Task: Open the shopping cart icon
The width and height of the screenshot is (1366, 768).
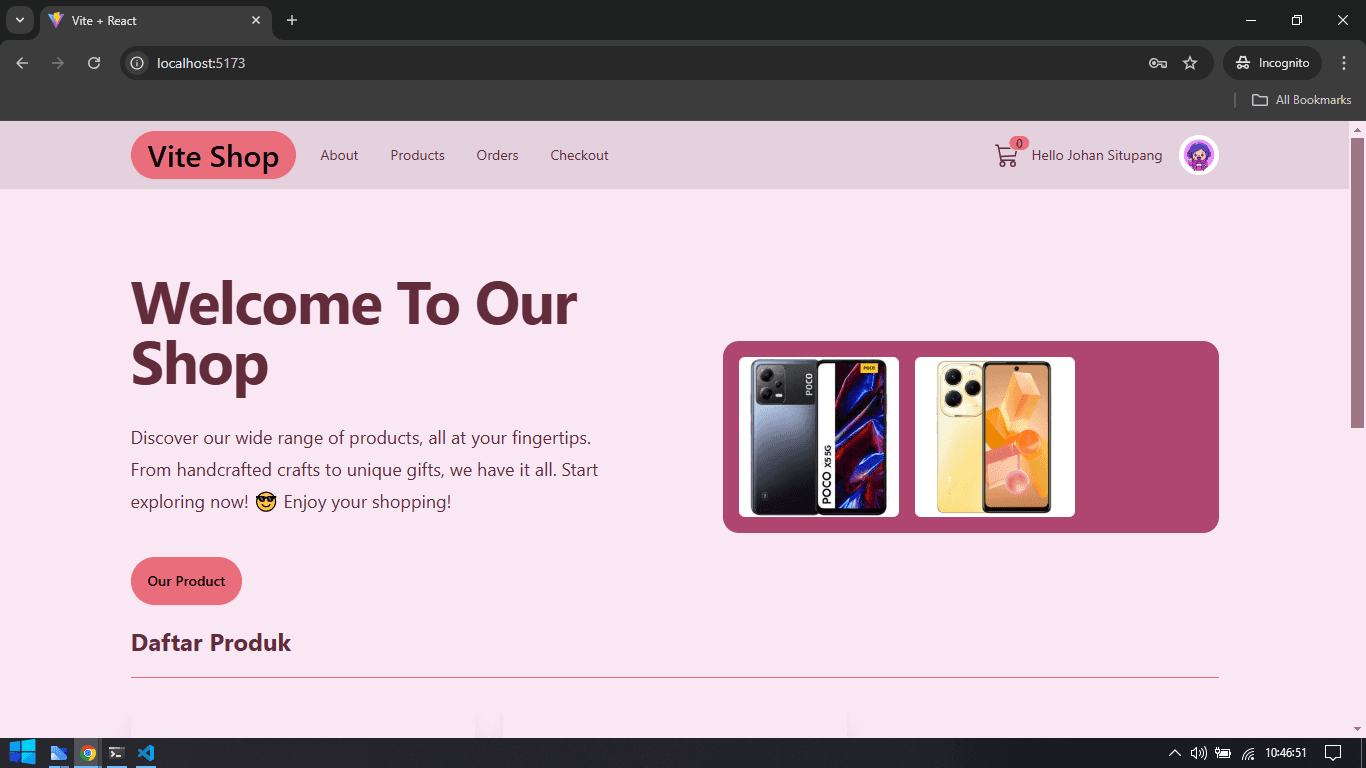Action: tap(1007, 155)
